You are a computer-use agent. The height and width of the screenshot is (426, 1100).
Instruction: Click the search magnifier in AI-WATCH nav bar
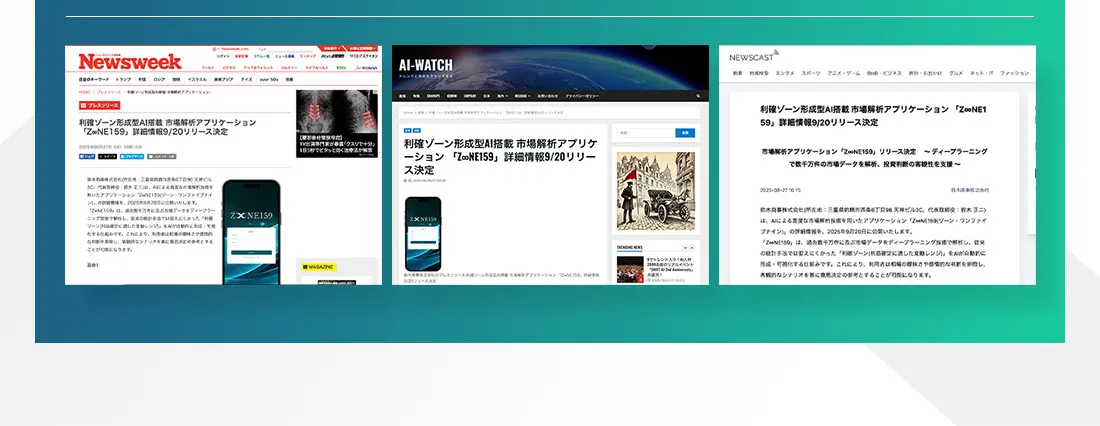(x=698, y=95)
